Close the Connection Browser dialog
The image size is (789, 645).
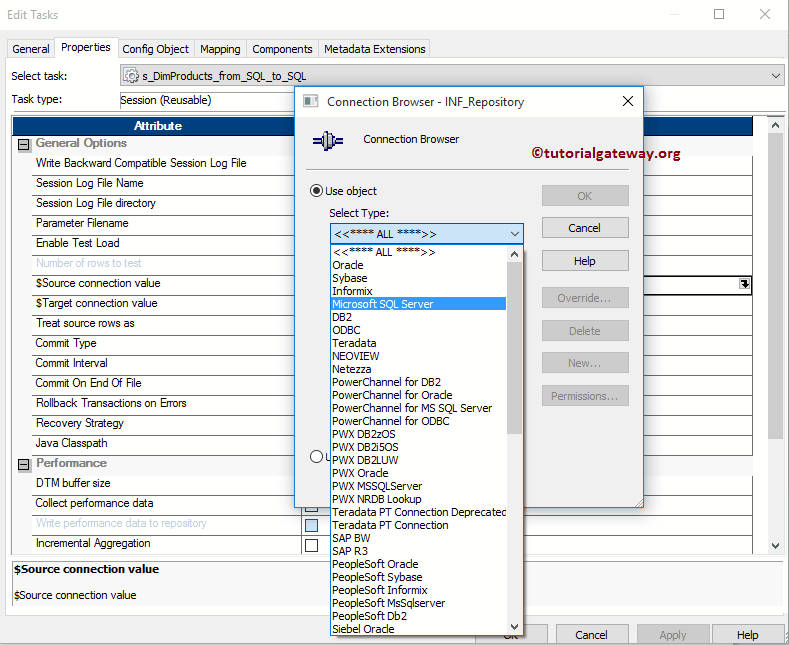(x=627, y=102)
